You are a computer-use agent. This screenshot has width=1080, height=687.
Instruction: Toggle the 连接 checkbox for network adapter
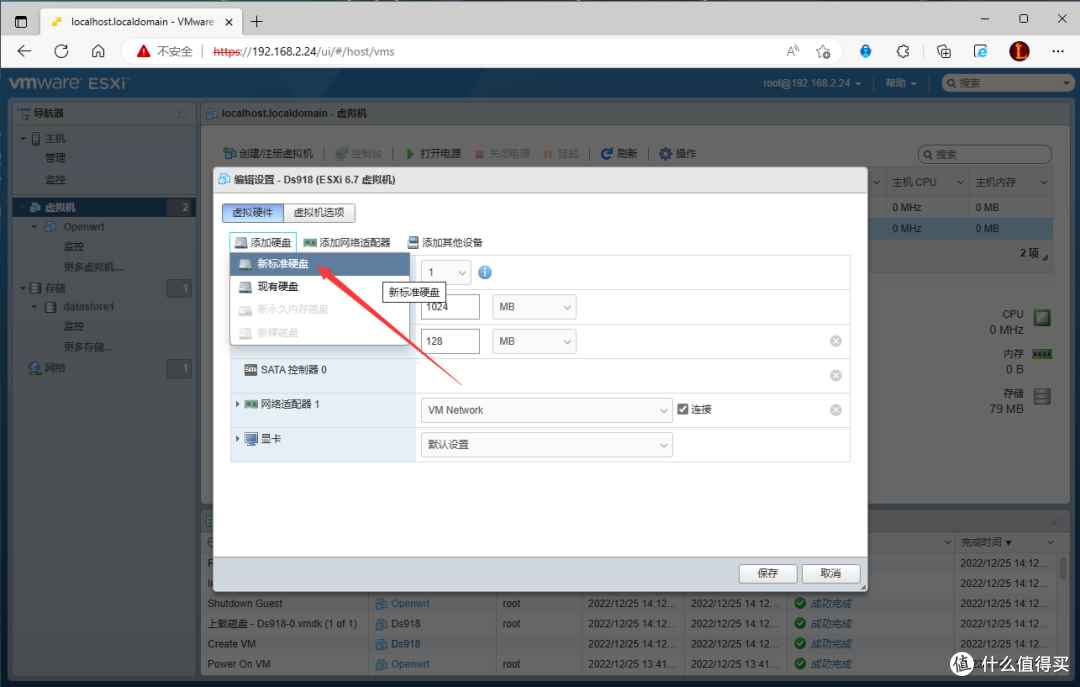tap(683, 410)
